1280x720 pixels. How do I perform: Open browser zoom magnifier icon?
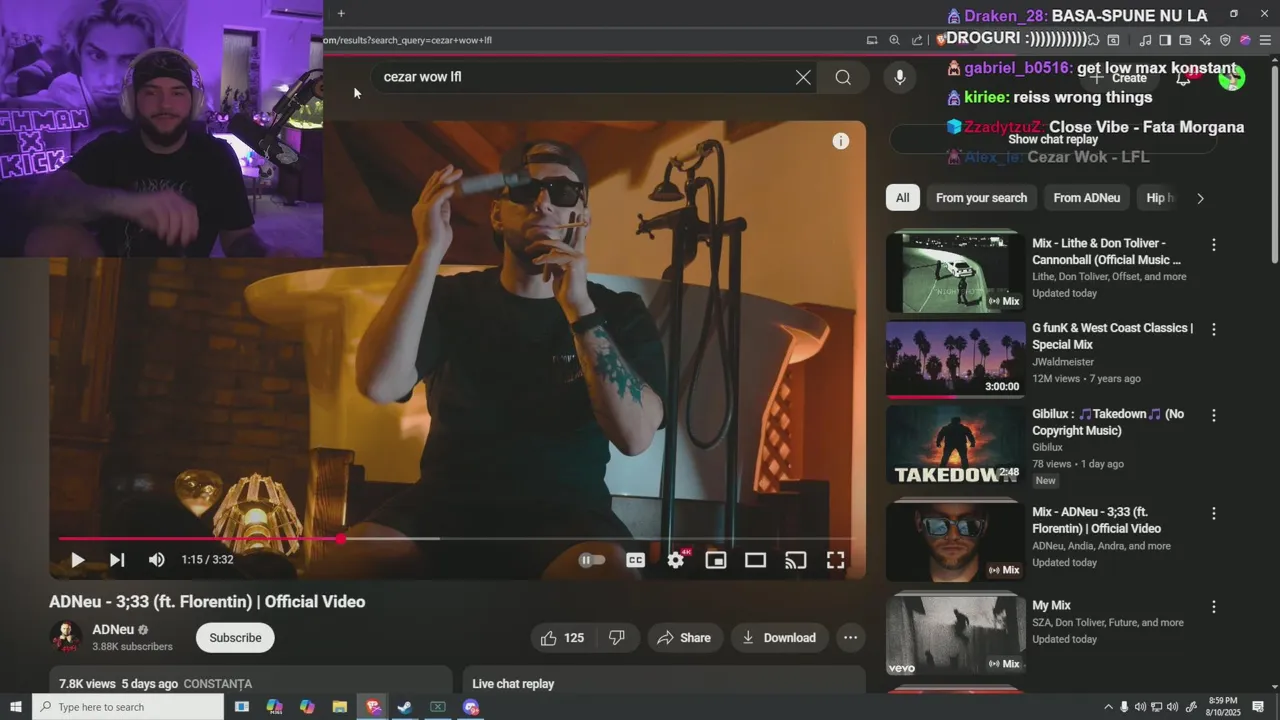[x=894, y=40]
